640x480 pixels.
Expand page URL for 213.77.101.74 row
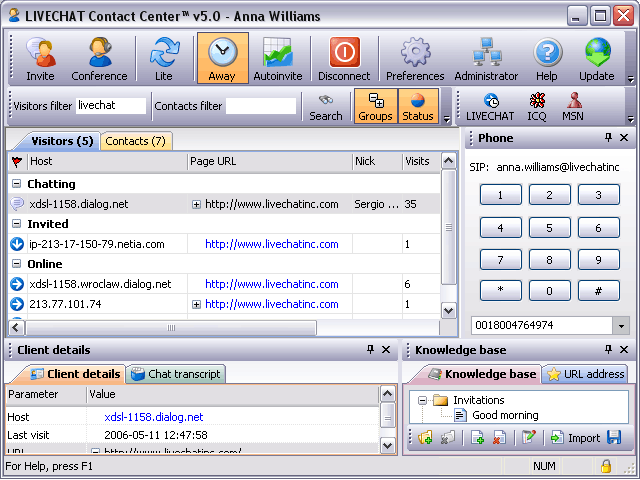tap(196, 304)
